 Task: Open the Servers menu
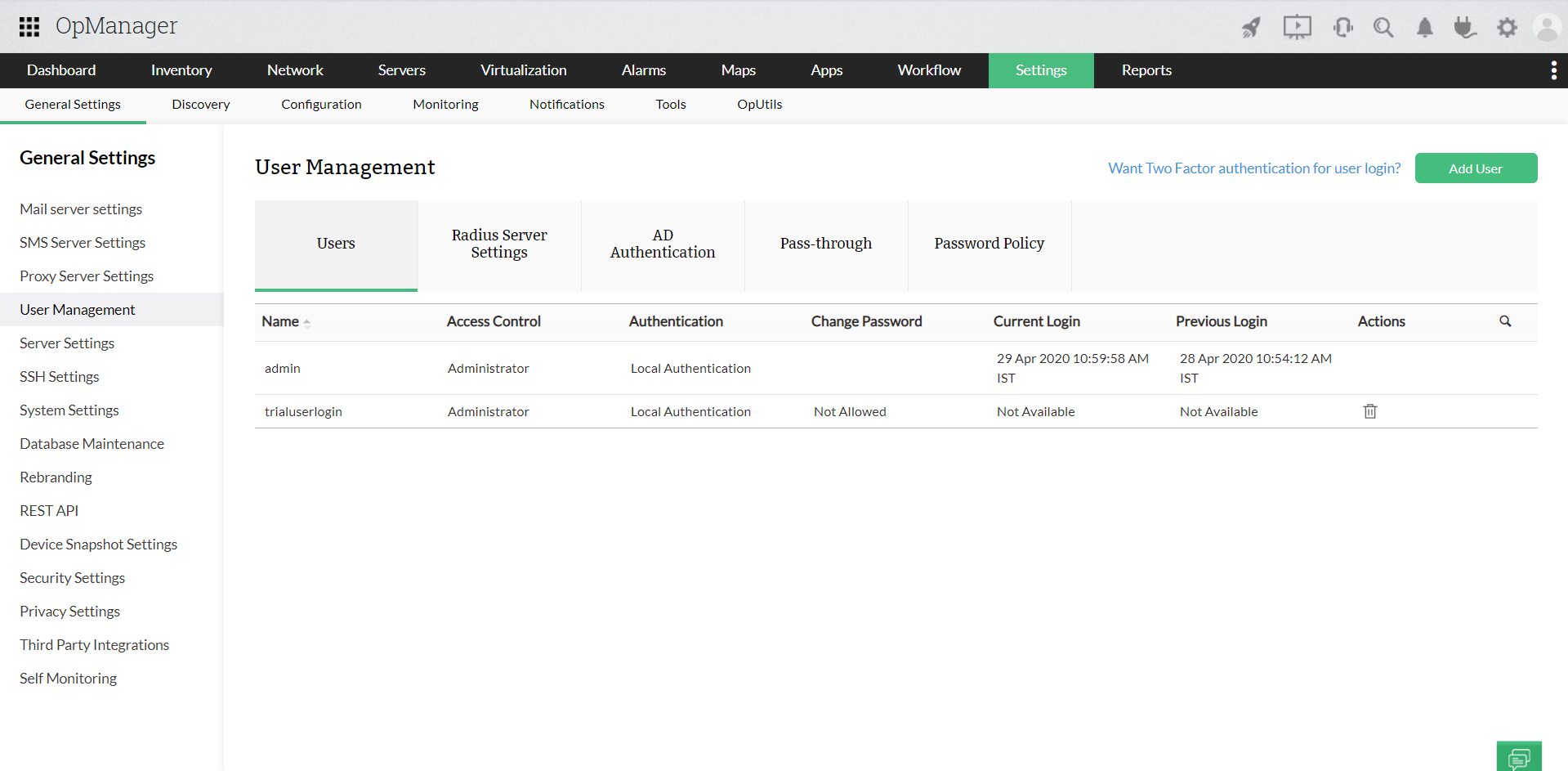pyautogui.click(x=401, y=70)
